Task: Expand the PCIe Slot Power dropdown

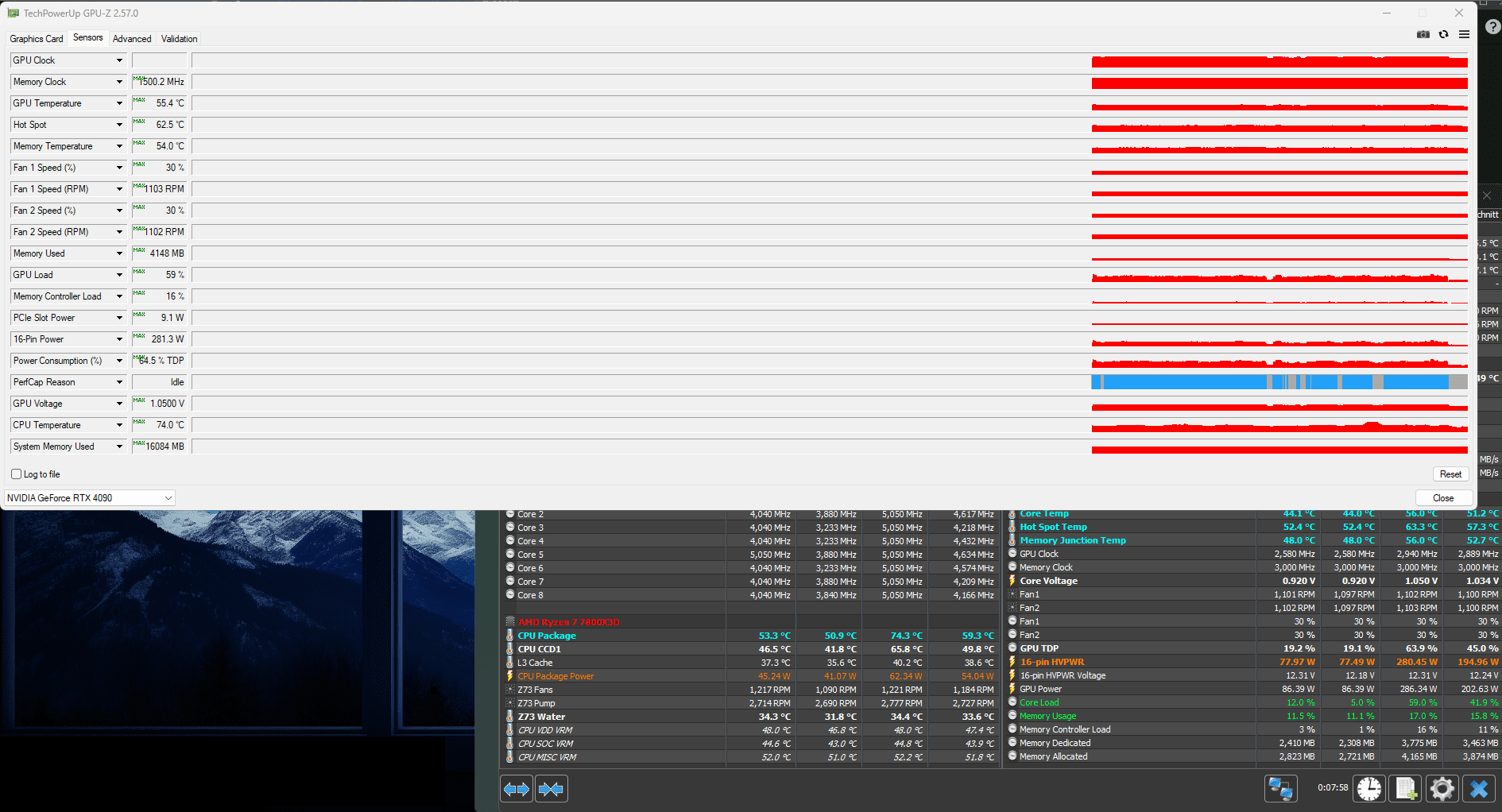Action: pos(119,318)
